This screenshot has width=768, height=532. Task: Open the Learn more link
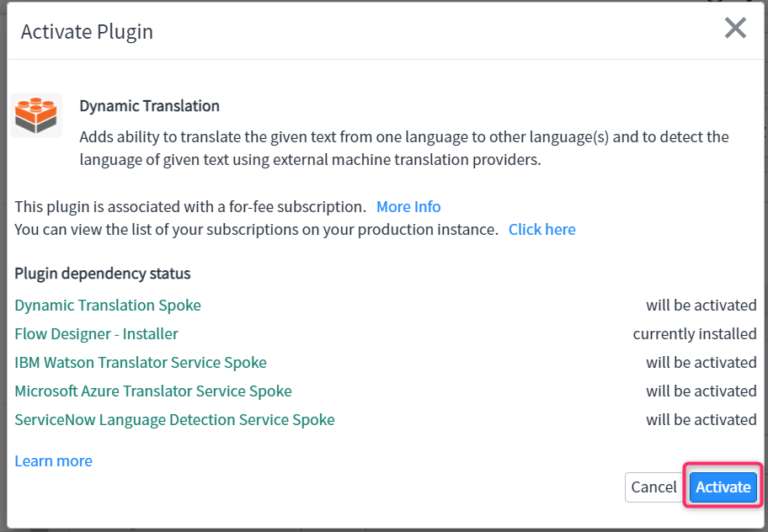[53, 461]
